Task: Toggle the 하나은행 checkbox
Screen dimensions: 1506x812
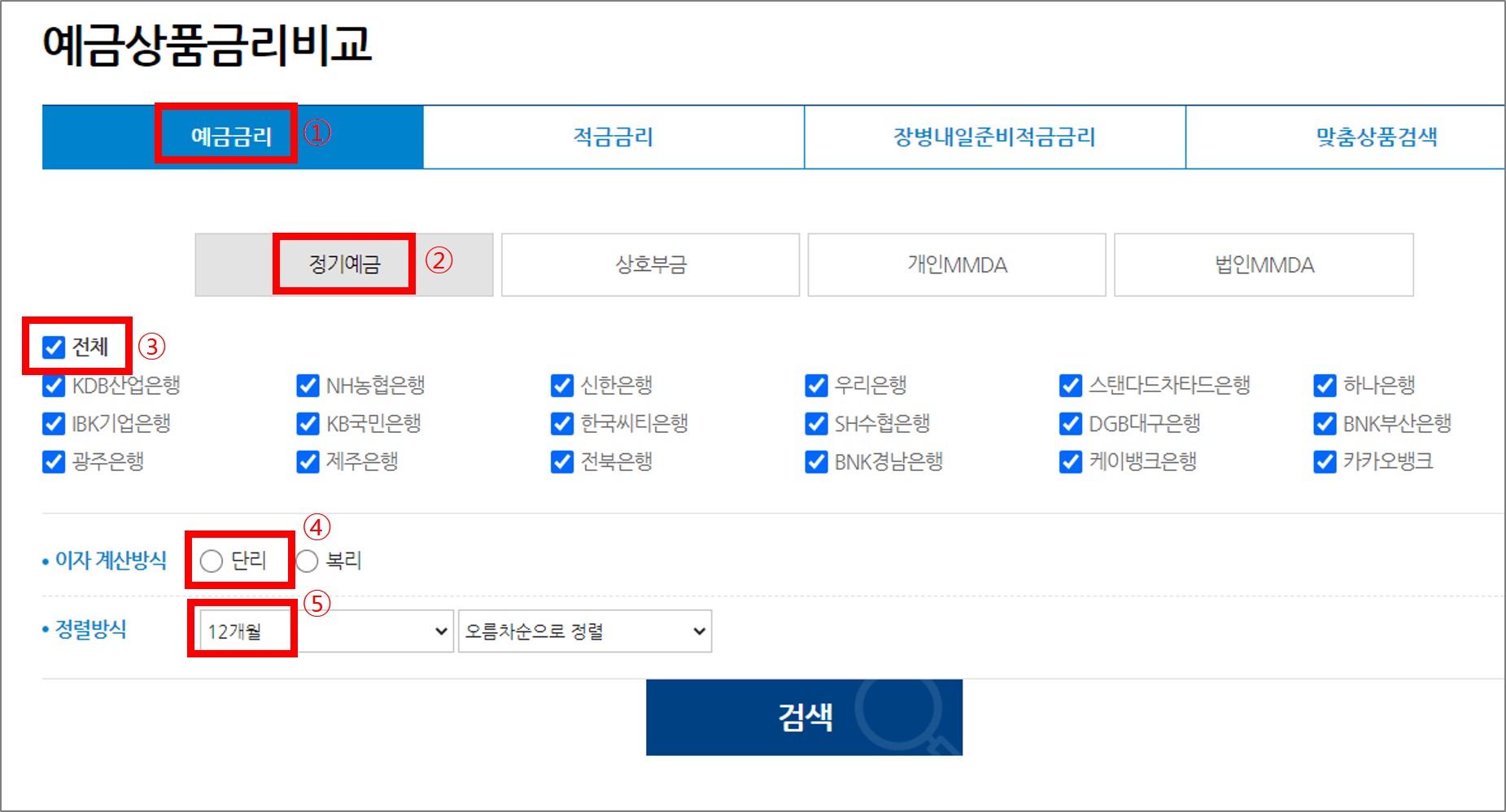Action: coord(1325,386)
